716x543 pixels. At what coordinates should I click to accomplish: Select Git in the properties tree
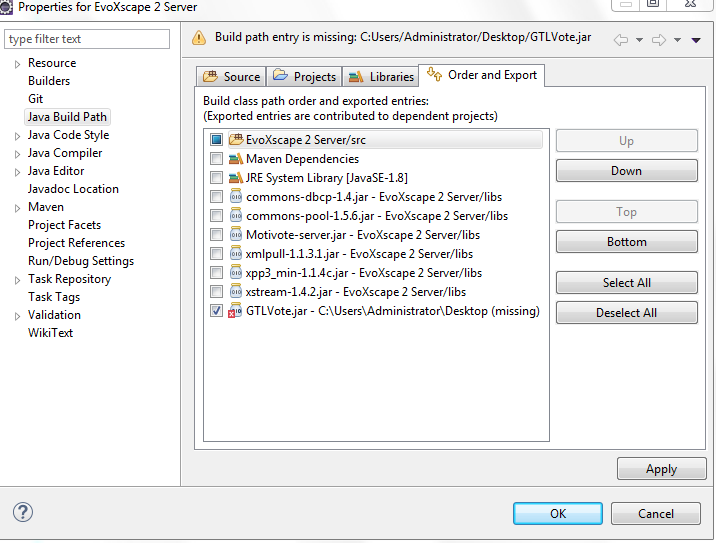(x=36, y=99)
